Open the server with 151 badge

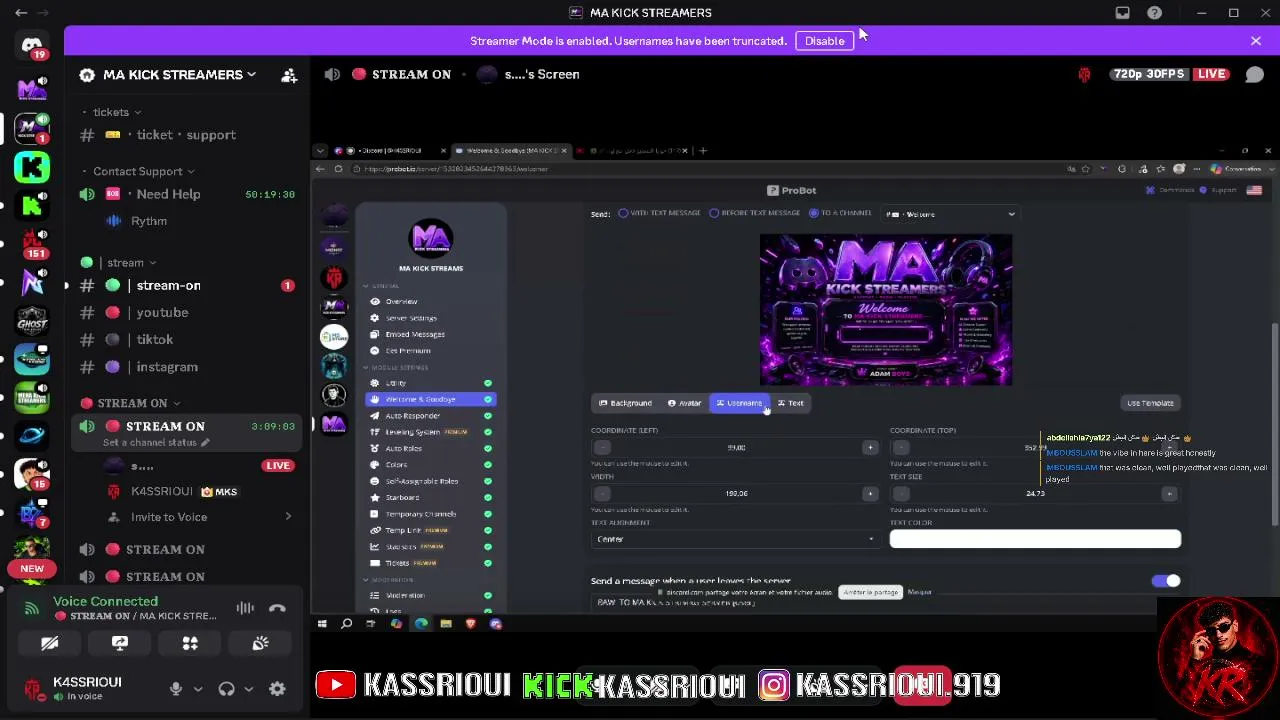click(32, 242)
